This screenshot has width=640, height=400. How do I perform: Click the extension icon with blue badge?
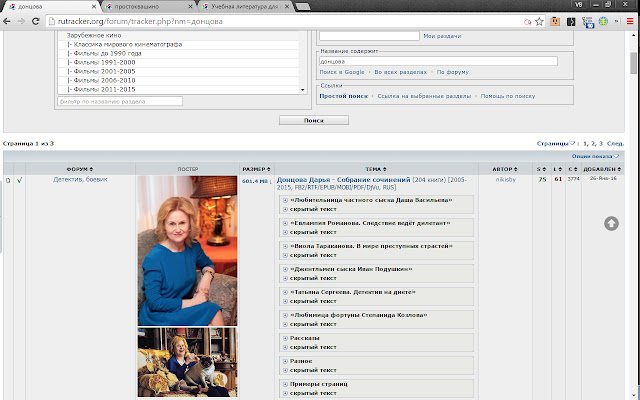[x=588, y=22]
